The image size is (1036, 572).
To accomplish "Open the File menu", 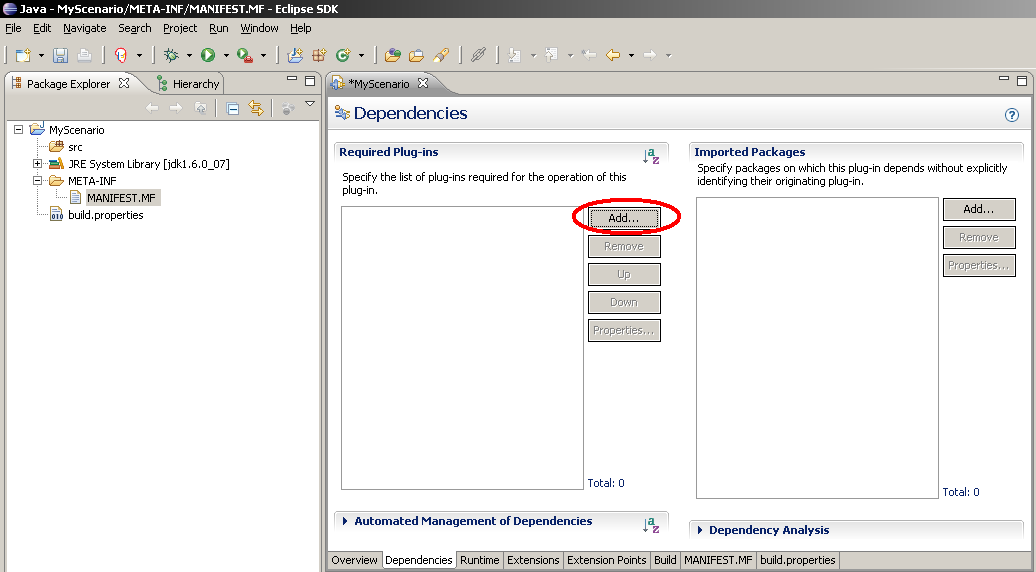I will coord(13,28).
